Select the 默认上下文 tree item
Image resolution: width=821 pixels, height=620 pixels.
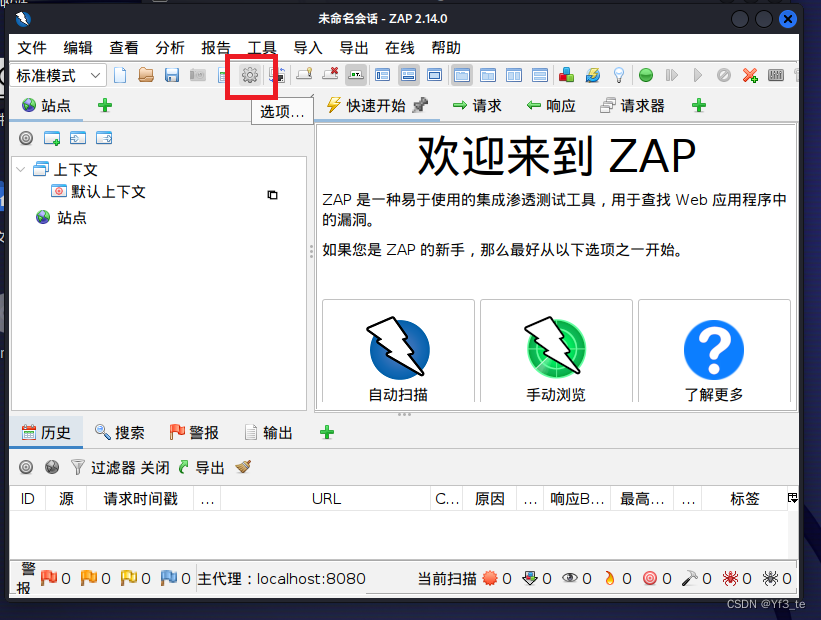pos(98,192)
